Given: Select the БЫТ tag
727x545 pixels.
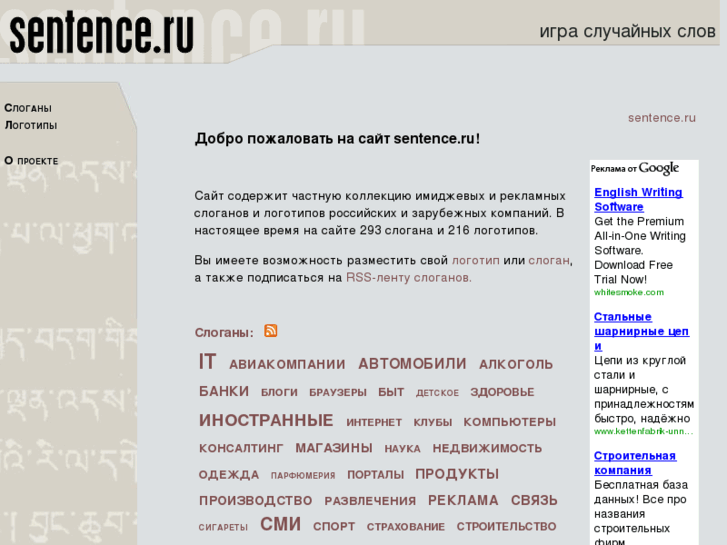Looking at the screenshot, I should tap(391, 392).
